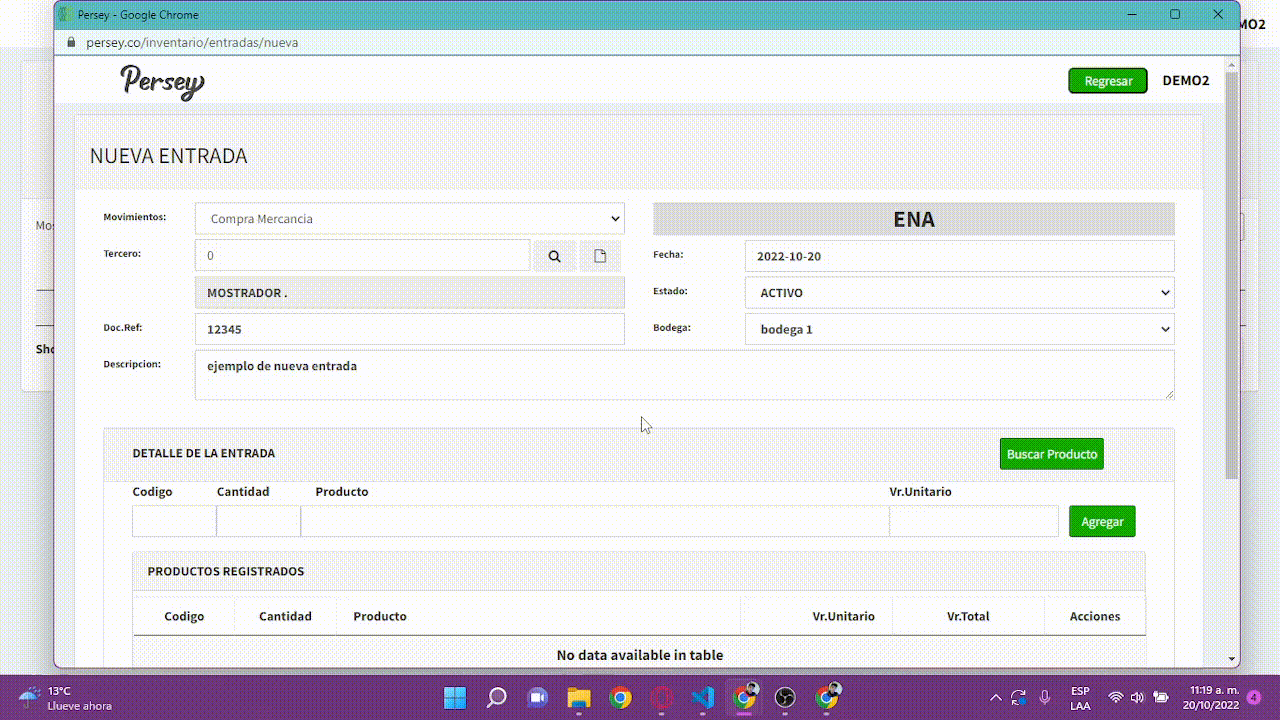
Task: Click the microphone icon in the system tray
Action: click(1045, 697)
